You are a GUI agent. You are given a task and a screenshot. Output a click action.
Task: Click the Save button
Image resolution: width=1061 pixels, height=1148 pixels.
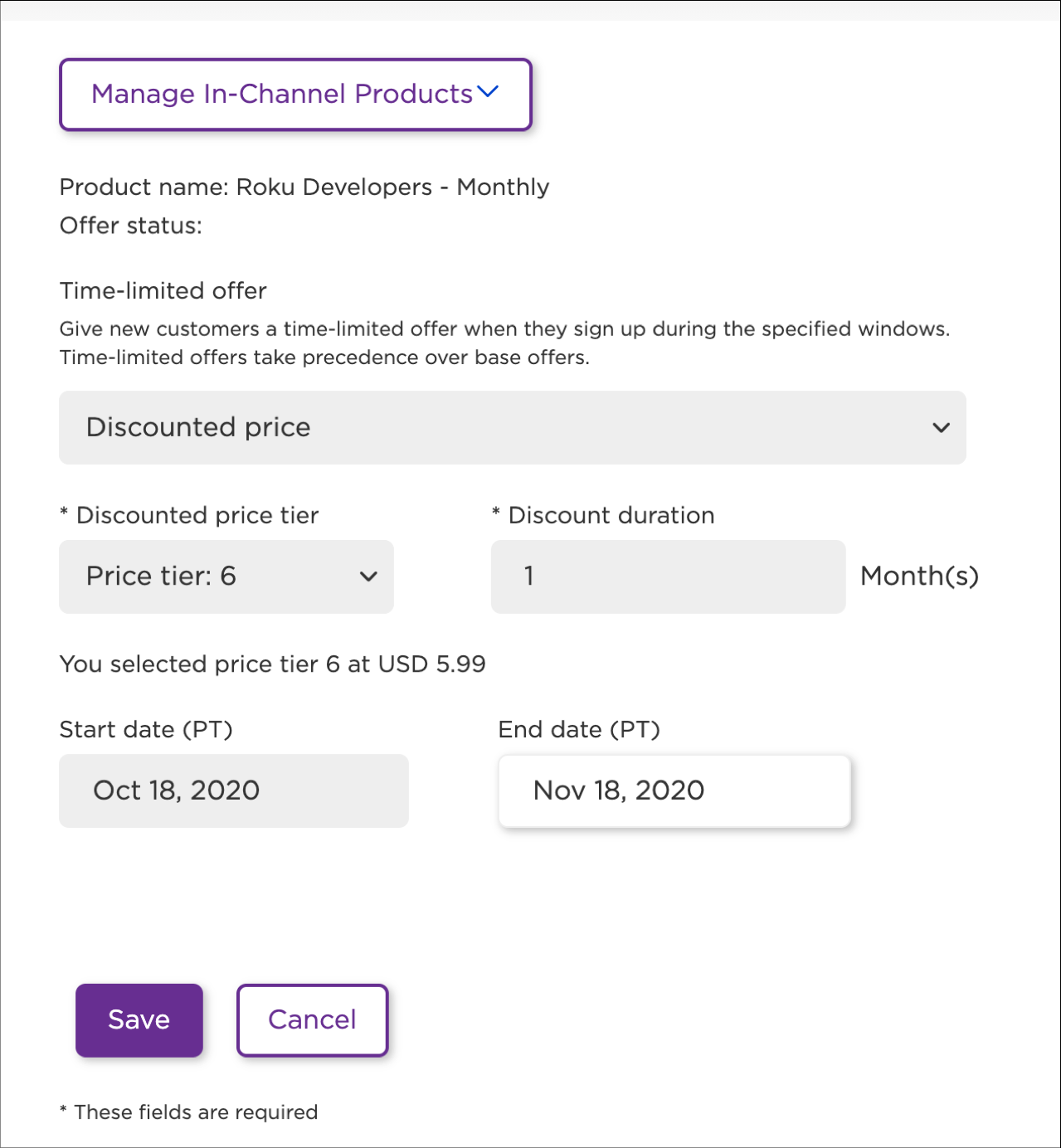tap(139, 1019)
